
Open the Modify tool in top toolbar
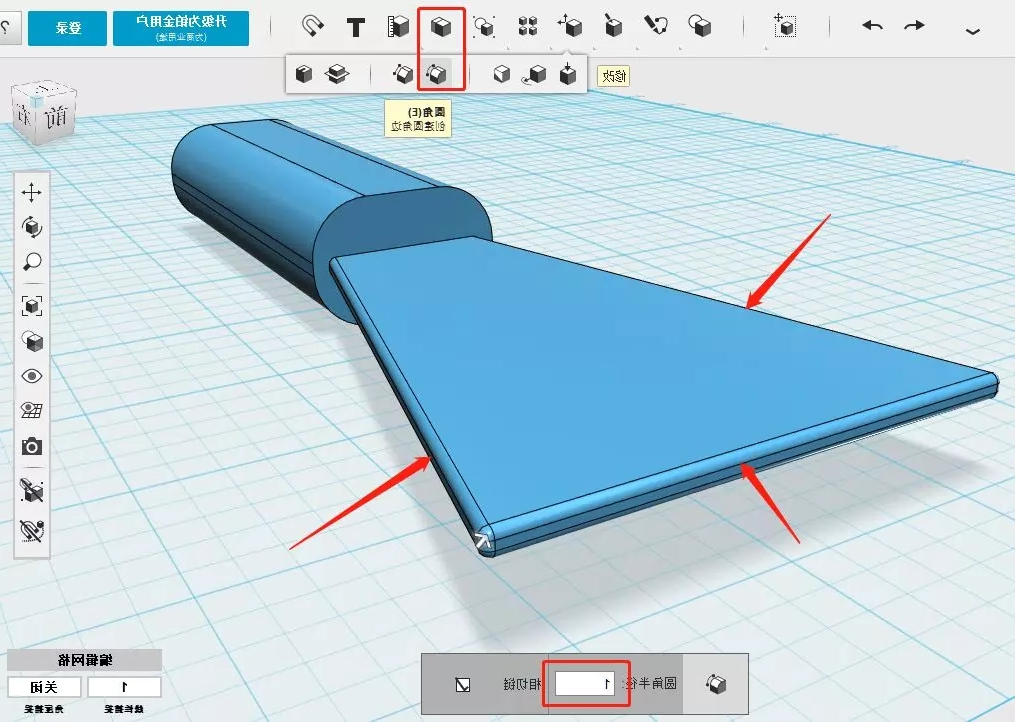(570, 26)
